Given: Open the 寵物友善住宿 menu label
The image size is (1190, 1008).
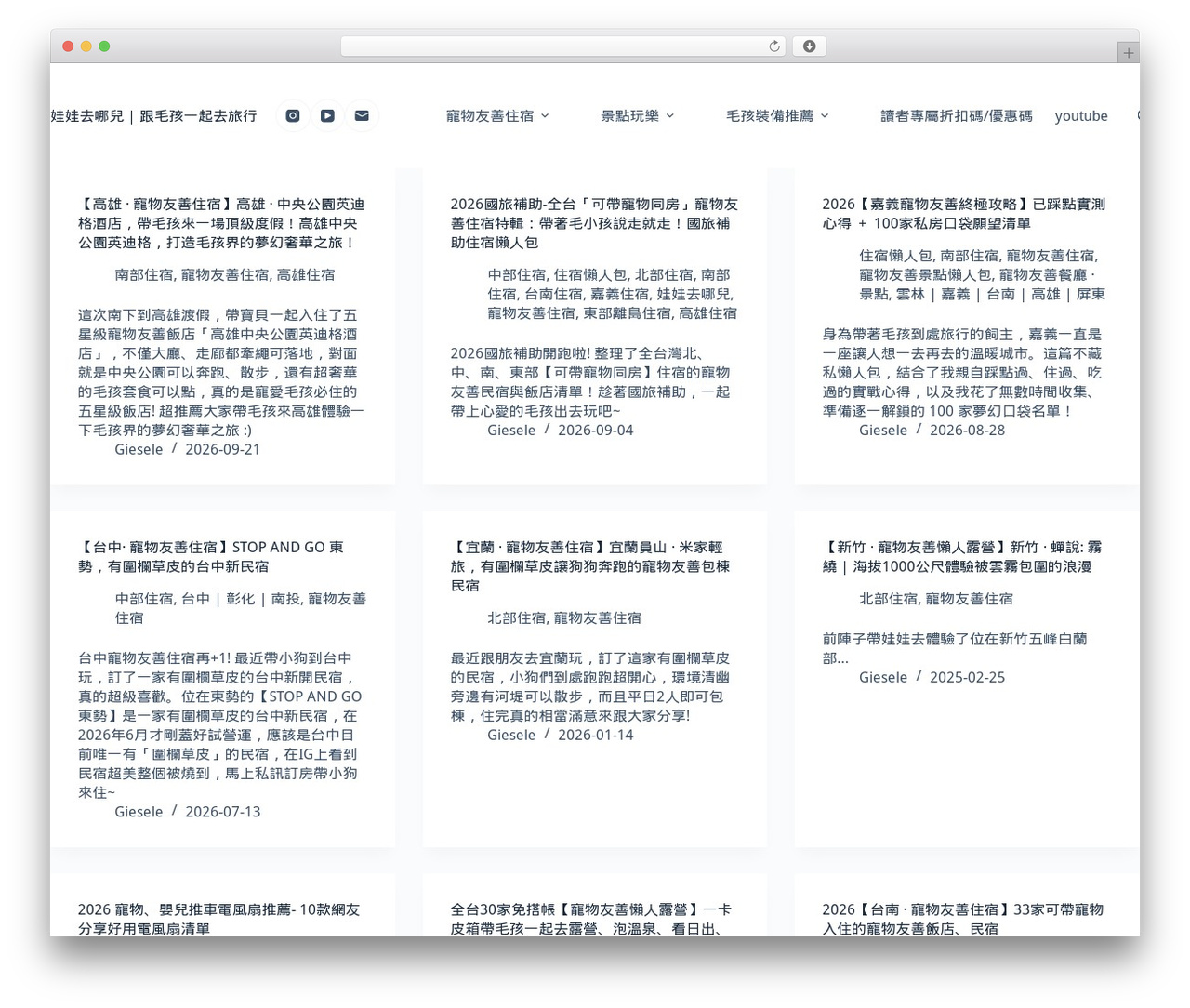Looking at the screenshot, I should pyautogui.click(x=490, y=116).
